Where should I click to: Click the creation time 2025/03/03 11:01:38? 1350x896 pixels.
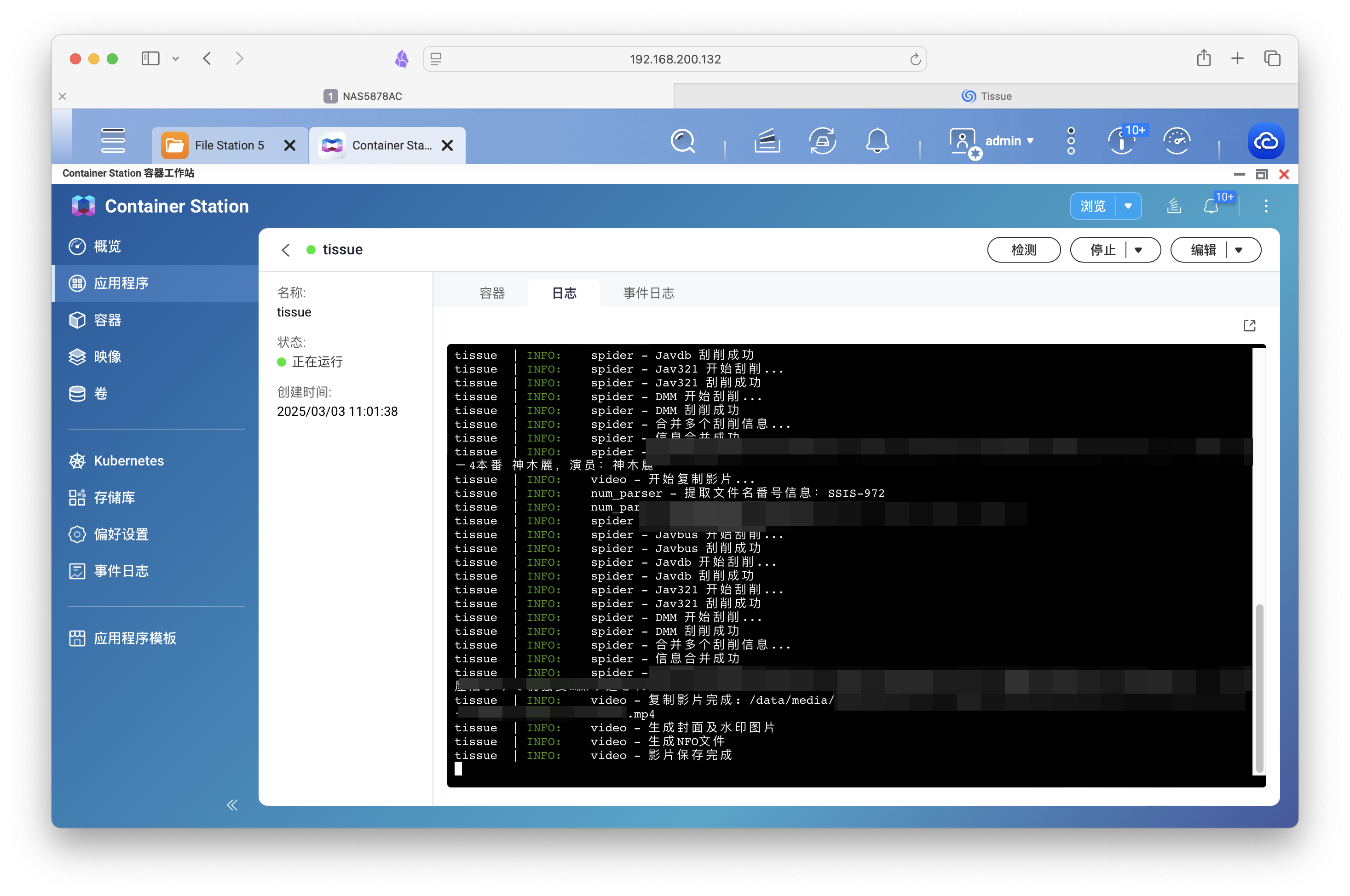click(337, 412)
